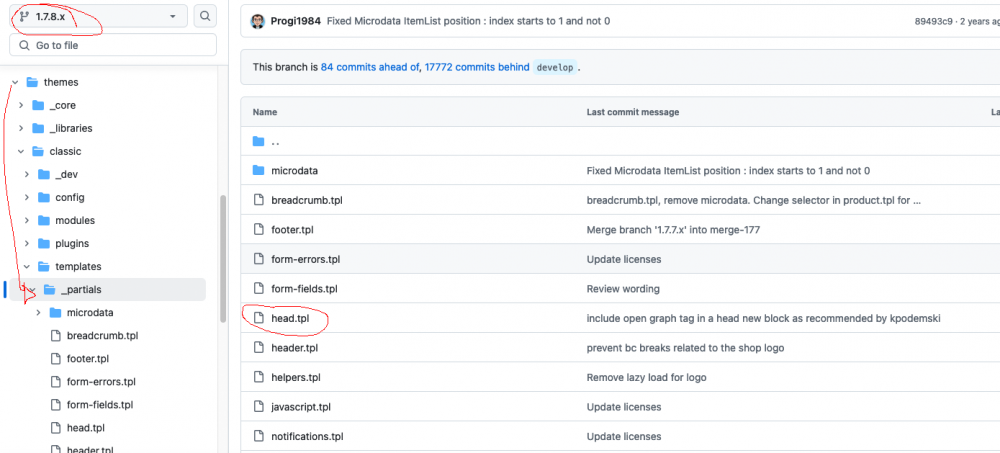Click the config folder icon in tree
Screen dimensions: 1000x453
(44, 197)
